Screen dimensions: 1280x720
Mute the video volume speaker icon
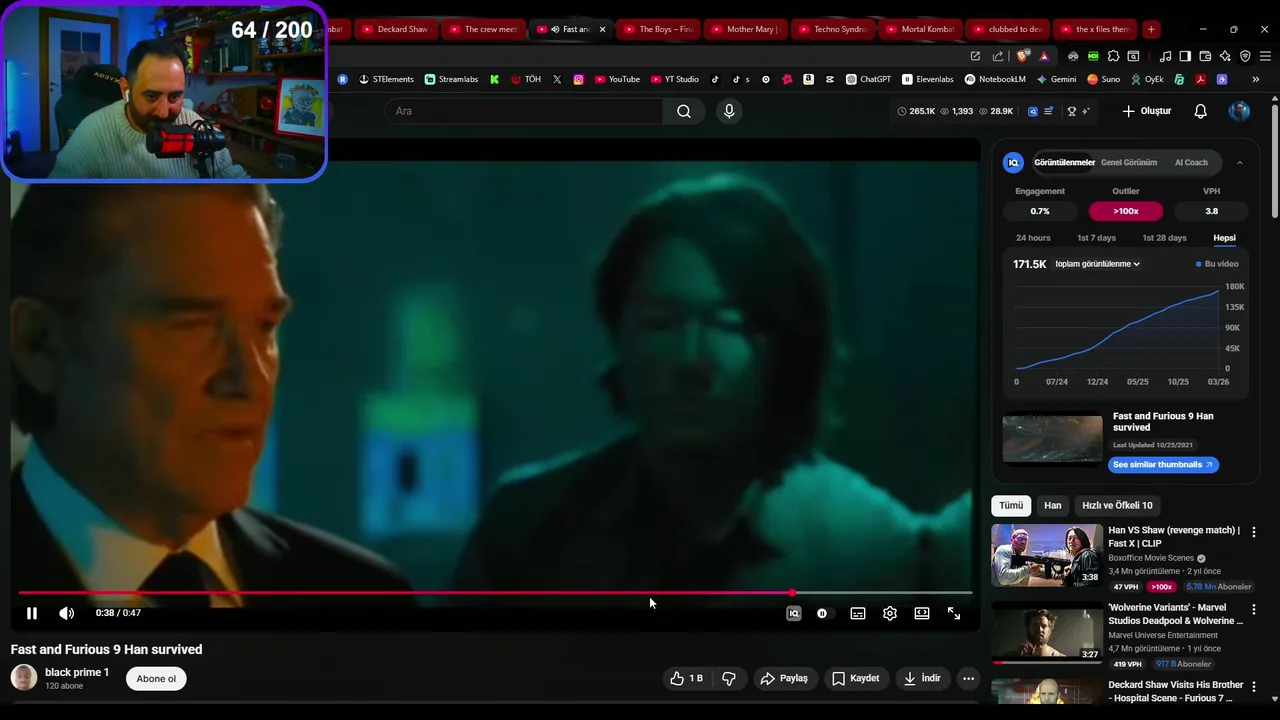coord(66,613)
